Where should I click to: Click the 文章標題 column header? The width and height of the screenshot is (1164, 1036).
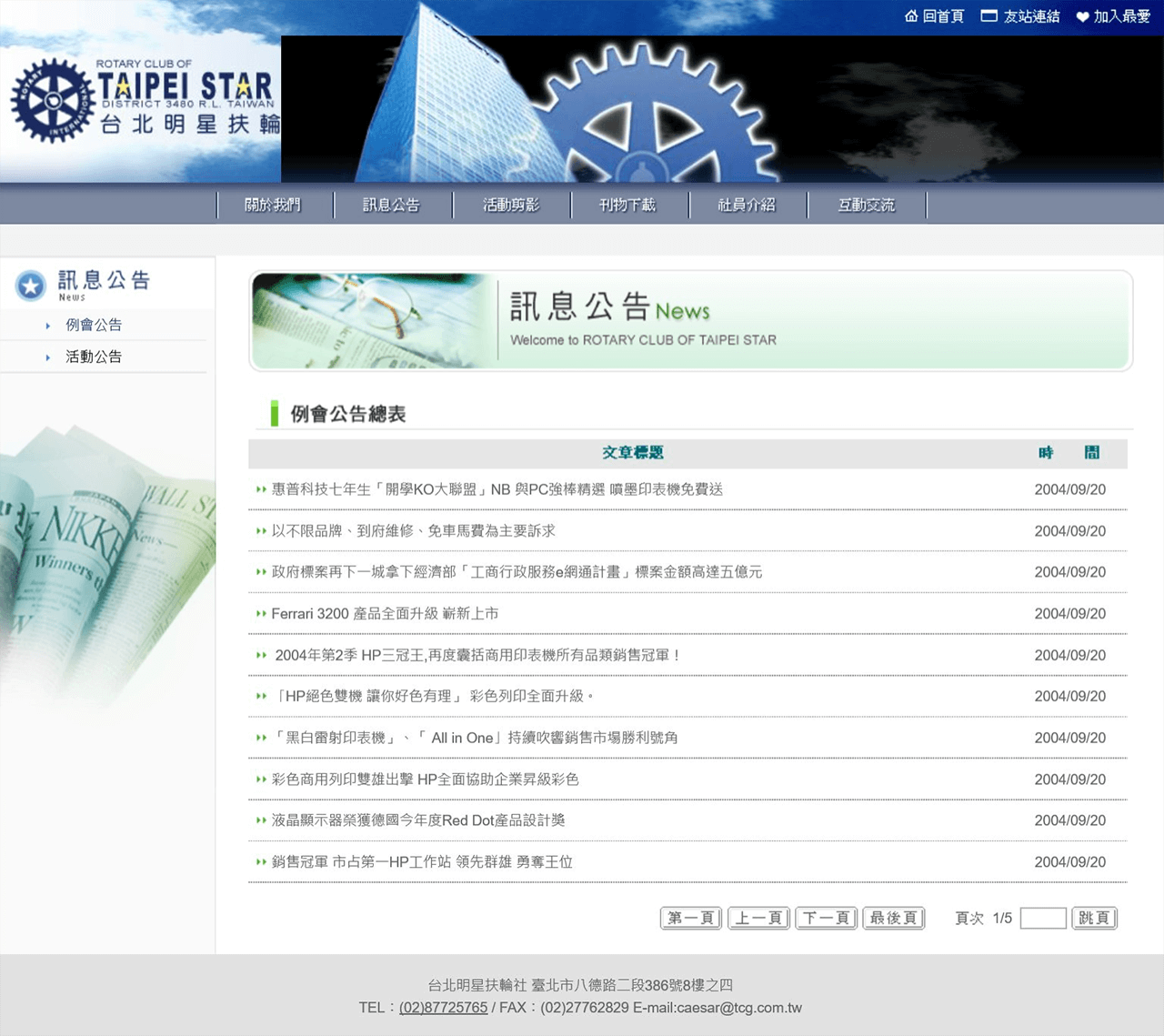point(633,453)
